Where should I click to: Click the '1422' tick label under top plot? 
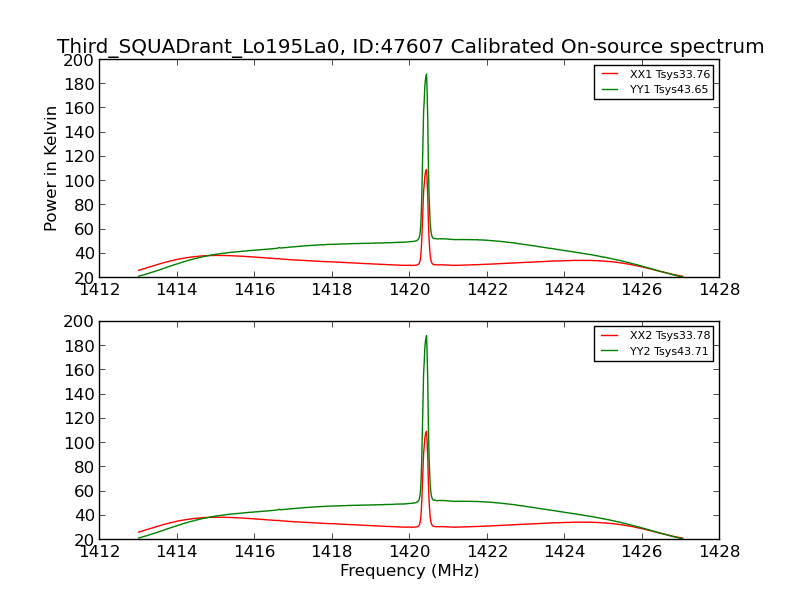(487, 289)
